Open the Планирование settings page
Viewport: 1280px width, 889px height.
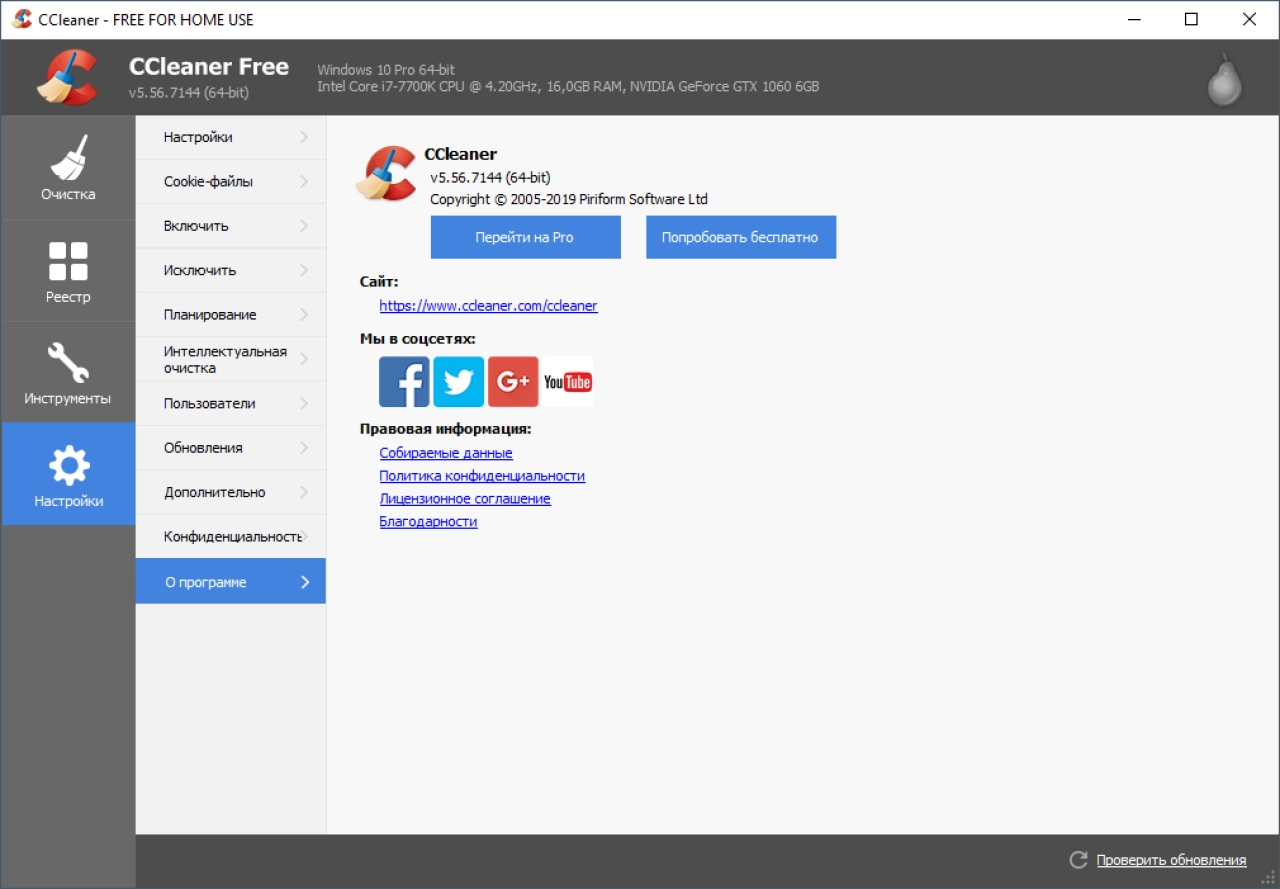tap(231, 315)
